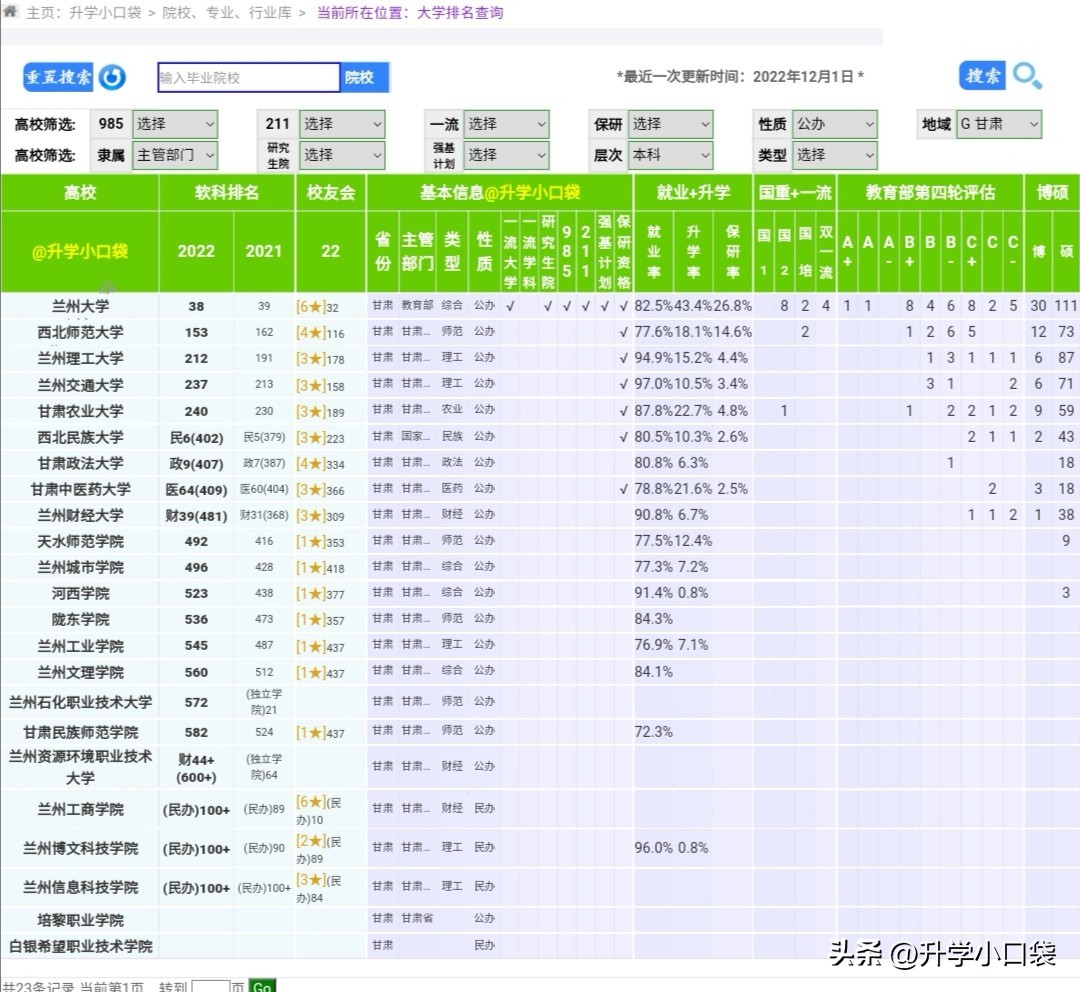Open the 一流 selection dropdown

point(507,122)
